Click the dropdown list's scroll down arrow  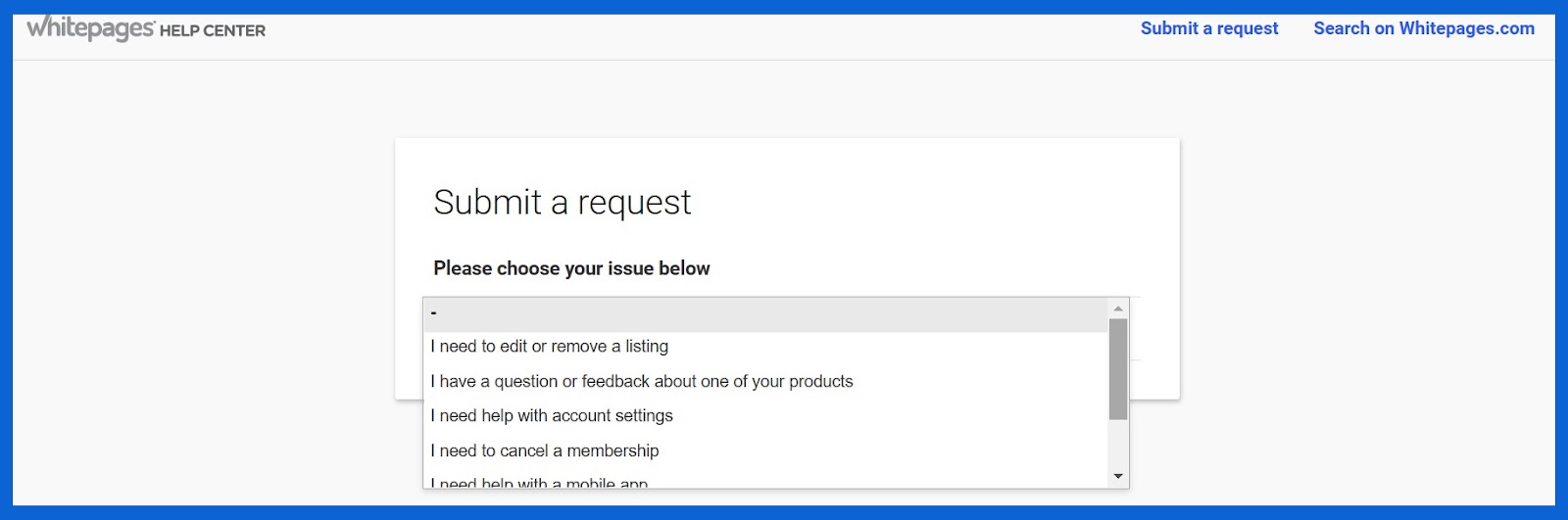coord(1118,477)
